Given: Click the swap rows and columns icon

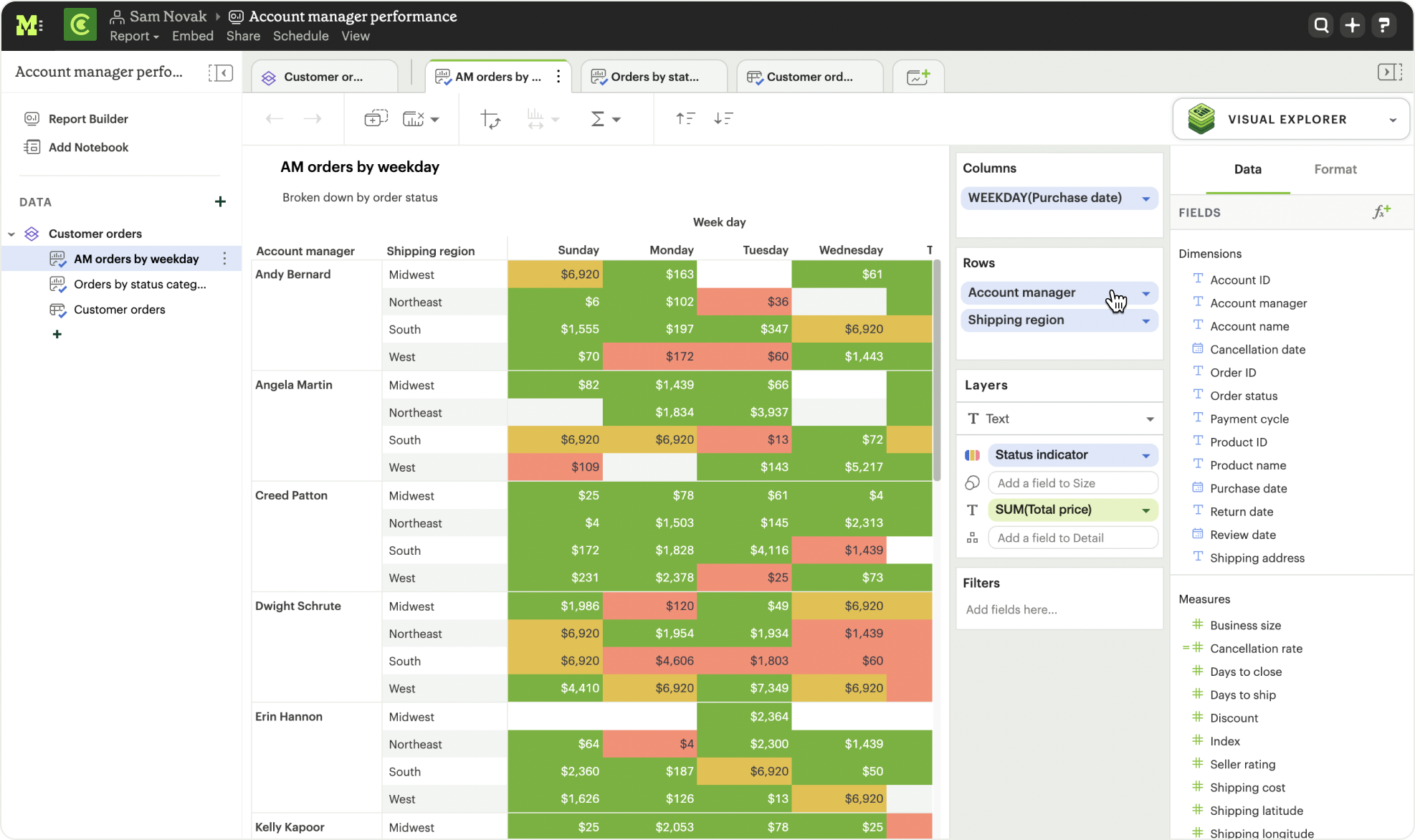Looking at the screenshot, I should pyautogui.click(x=490, y=119).
